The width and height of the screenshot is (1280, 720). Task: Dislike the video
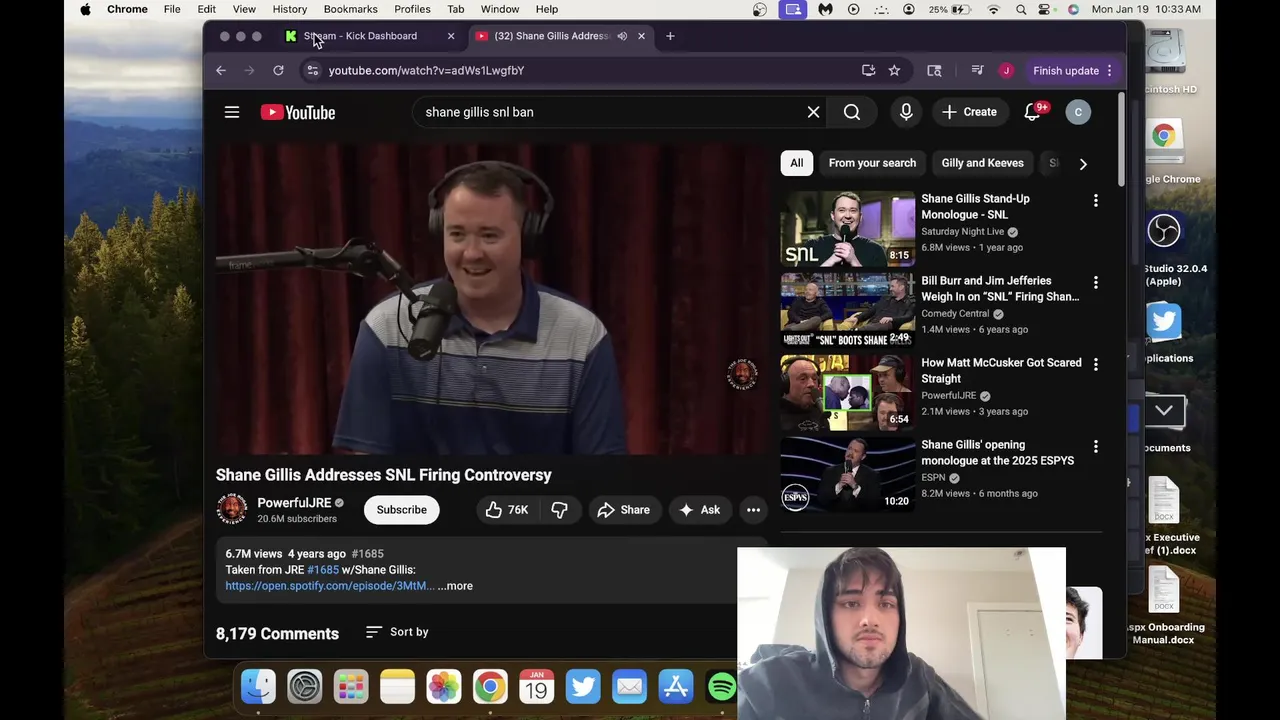[559, 510]
